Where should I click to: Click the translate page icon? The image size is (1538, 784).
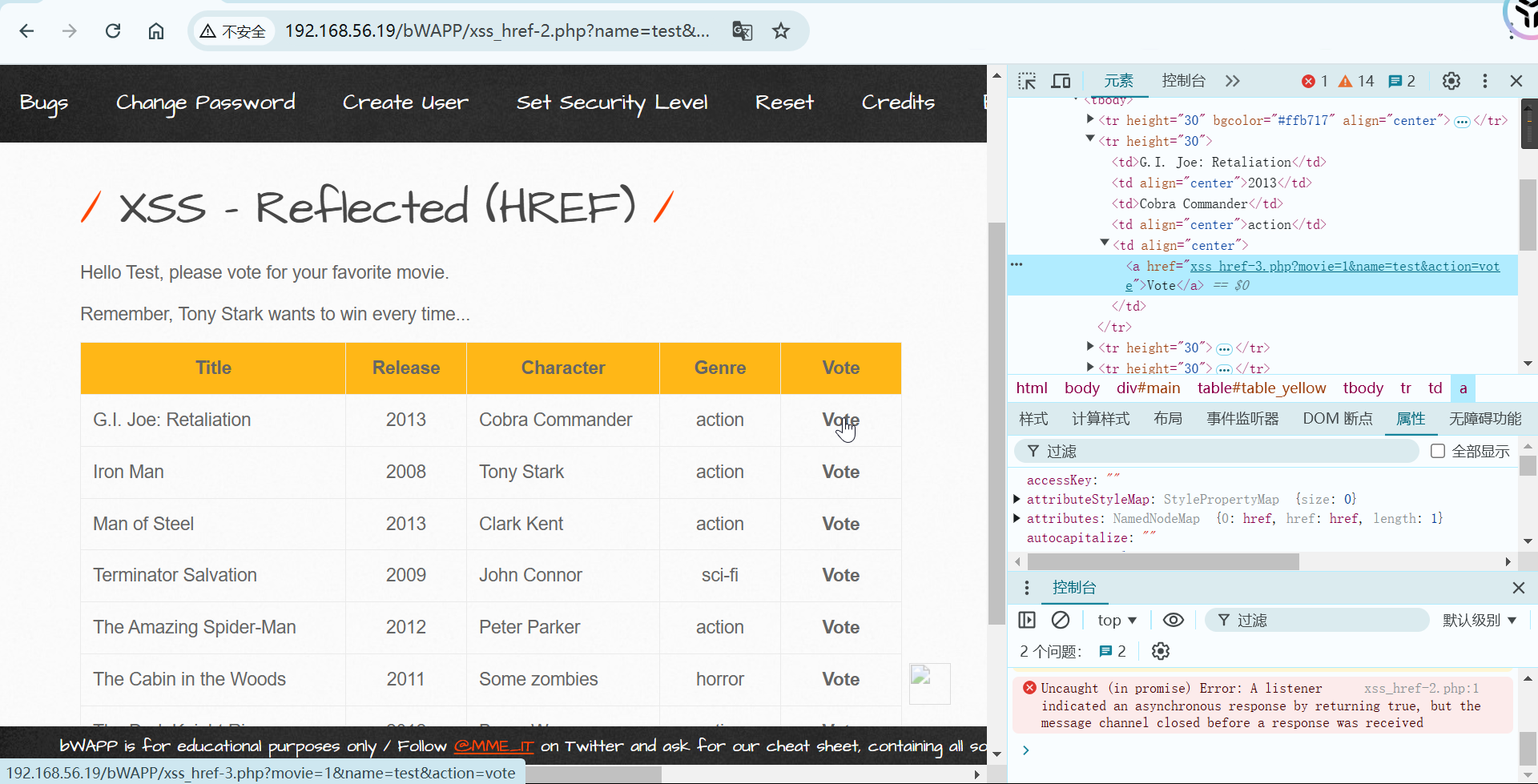pos(742,31)
